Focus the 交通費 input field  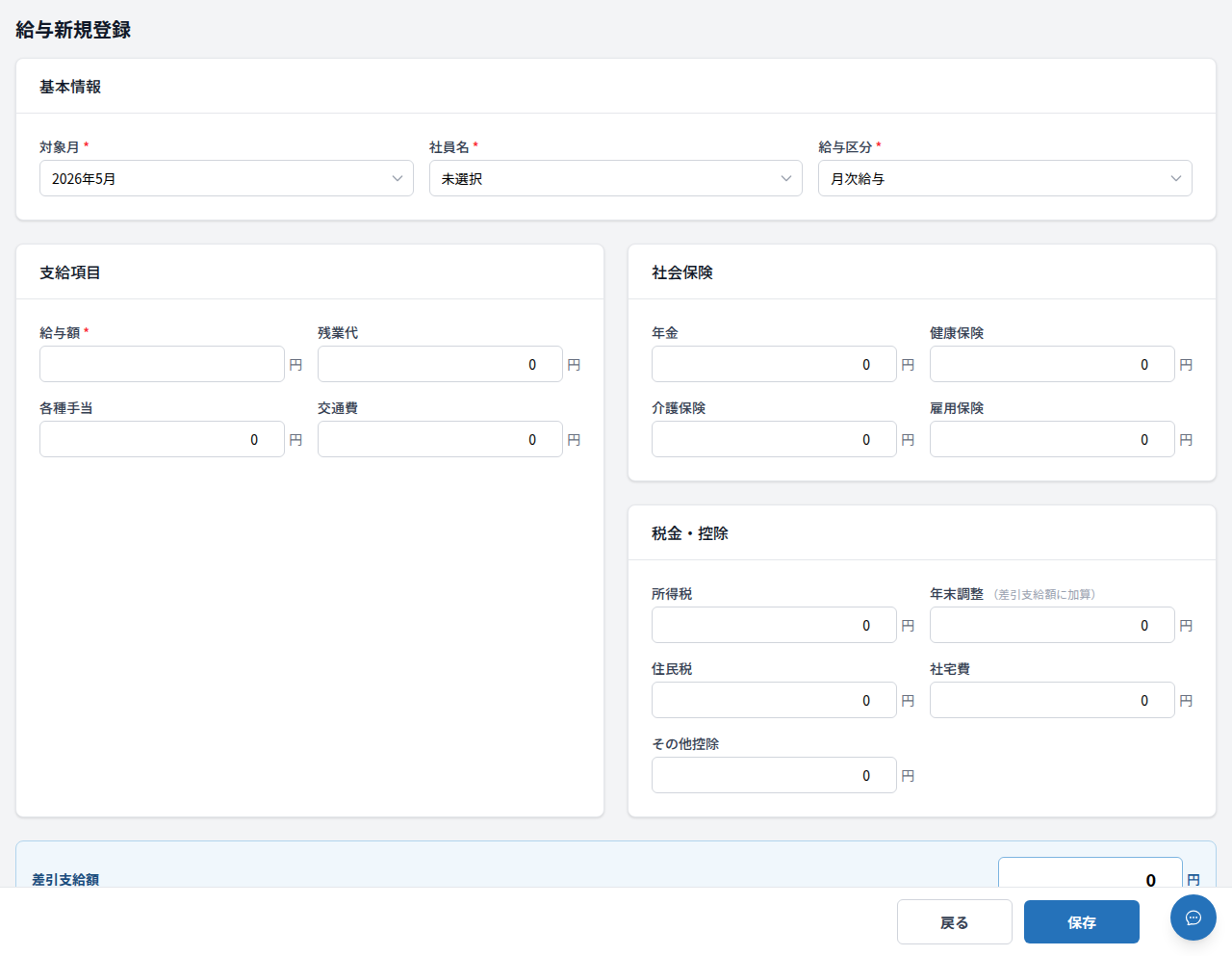point(440,439)
